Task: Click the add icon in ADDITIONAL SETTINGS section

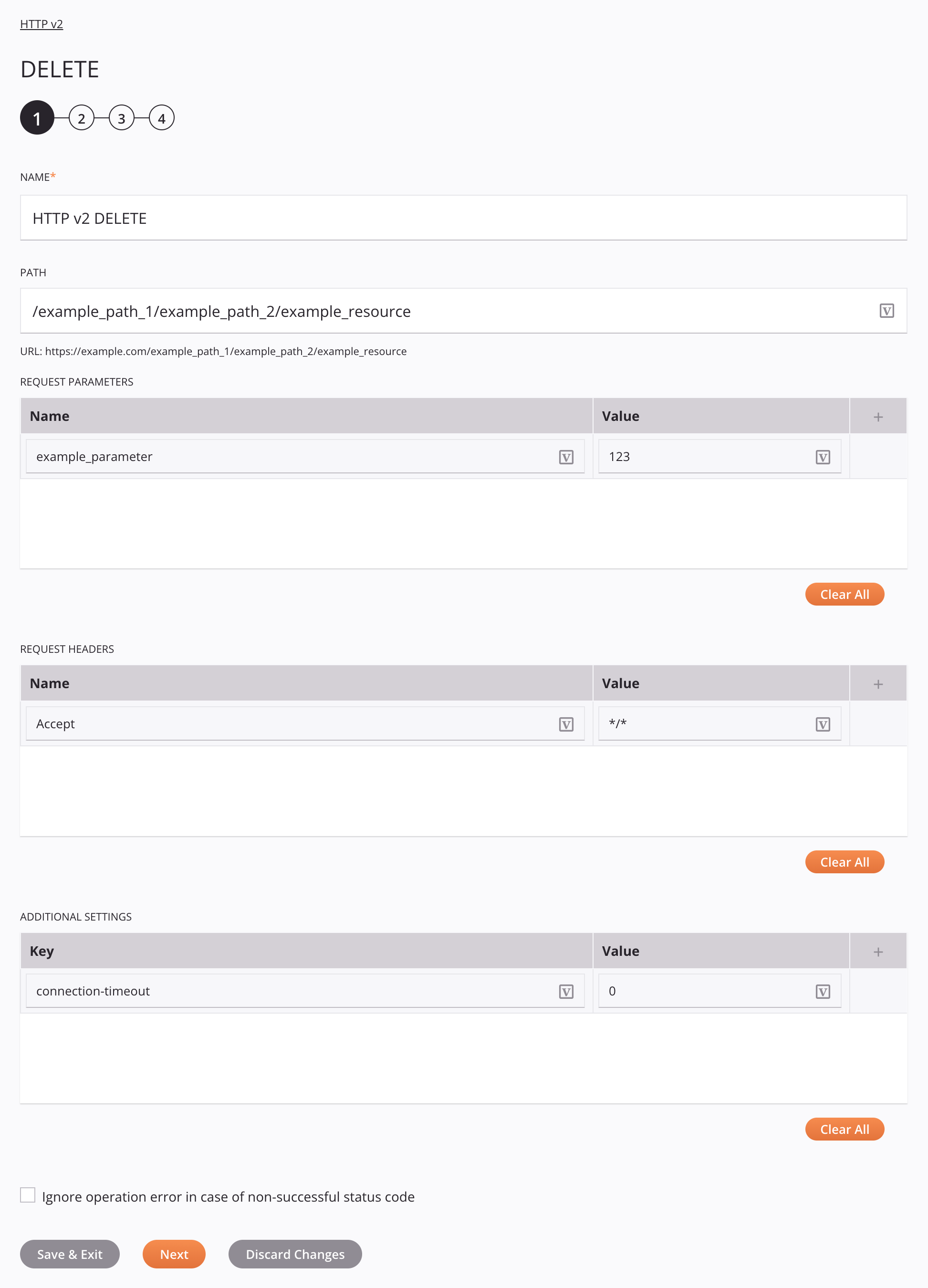Action: pos(878,951)
